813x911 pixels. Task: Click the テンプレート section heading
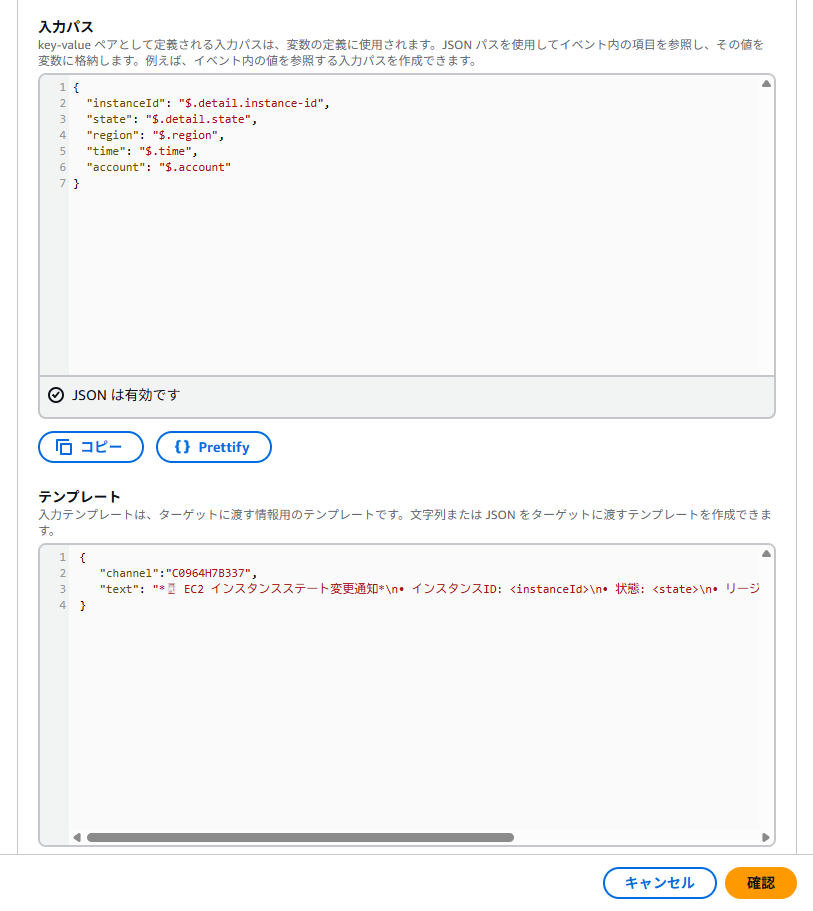[80, 497]
